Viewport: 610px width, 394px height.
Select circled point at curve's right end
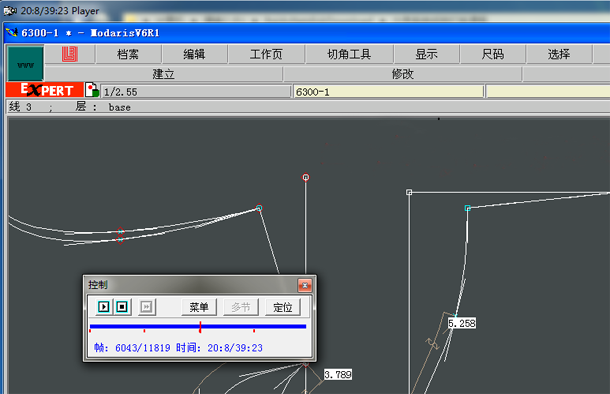click(x=259, y=208)
